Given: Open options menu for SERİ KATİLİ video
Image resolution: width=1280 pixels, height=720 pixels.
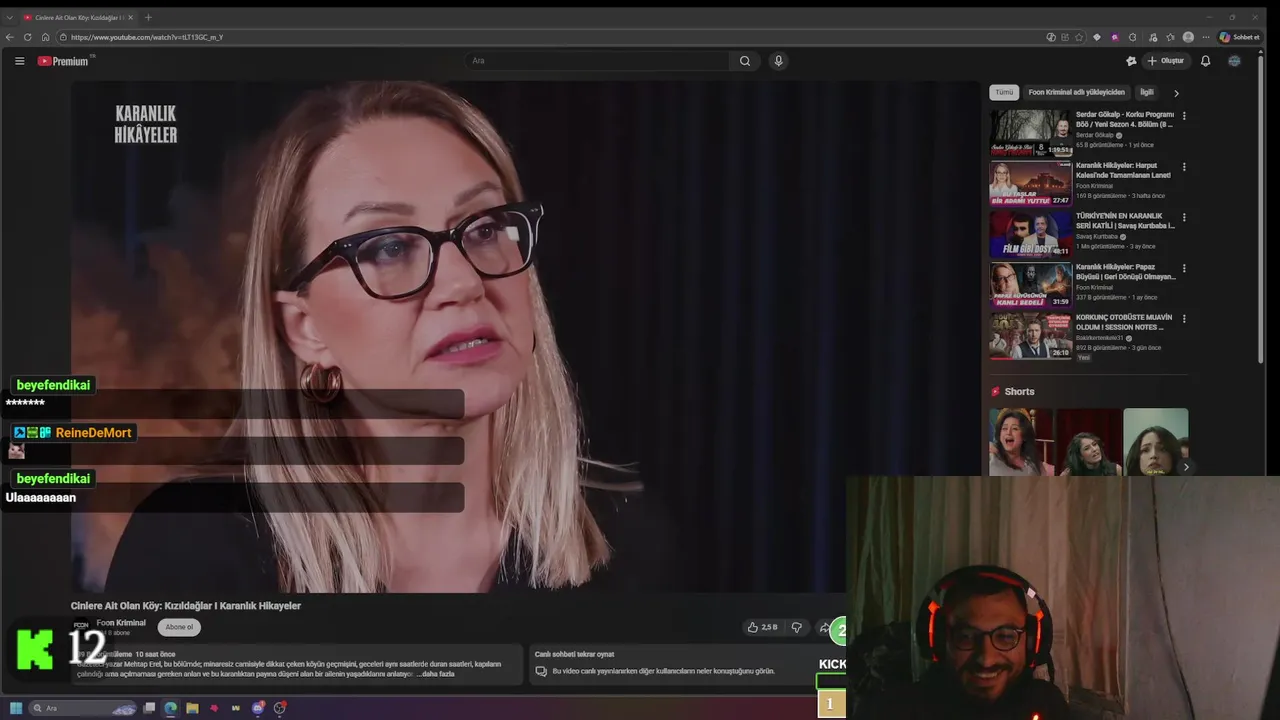Looking at the screenshot, I should click(1184, 217).
